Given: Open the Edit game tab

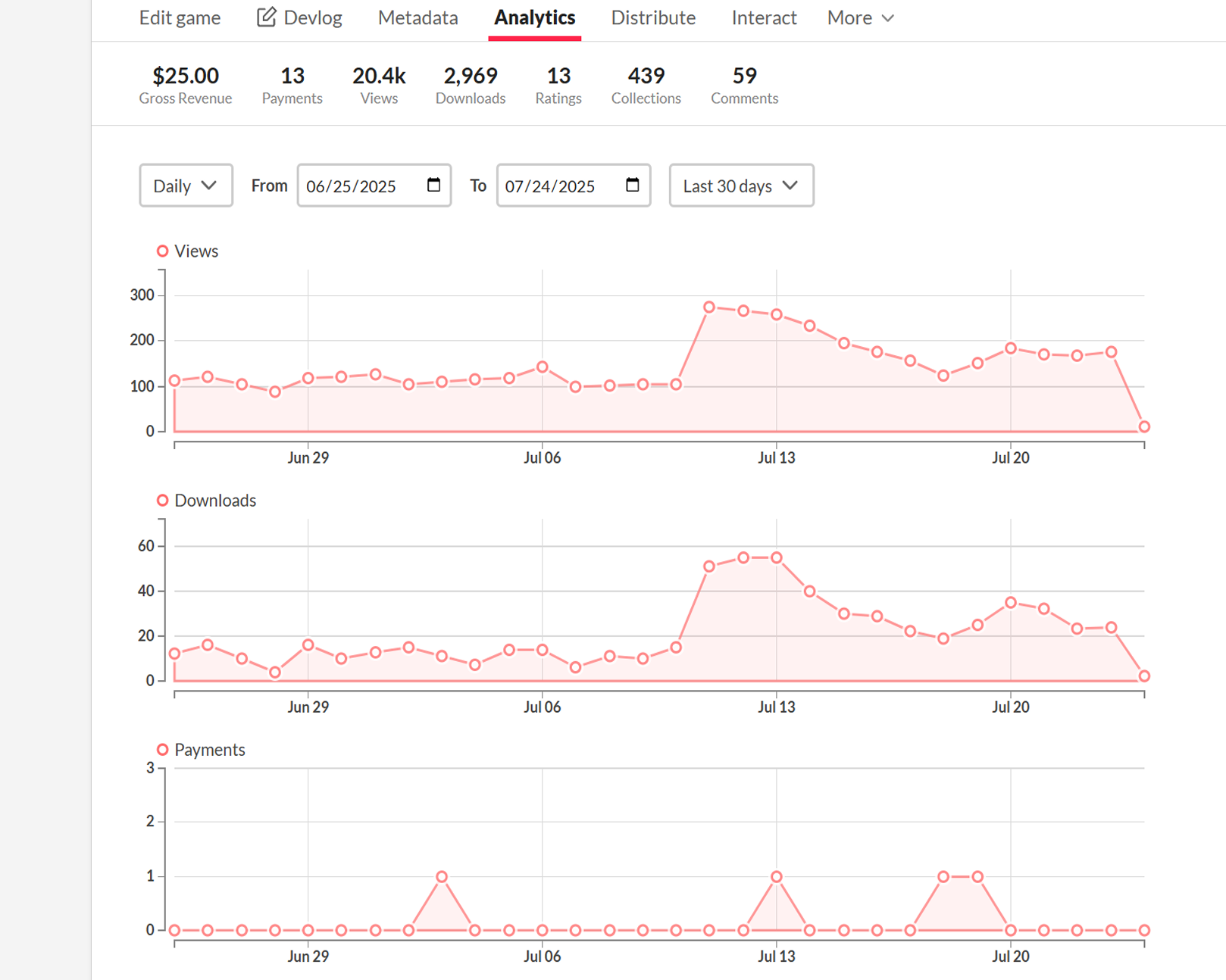Looking at the screenshot, I should (180, 17).
